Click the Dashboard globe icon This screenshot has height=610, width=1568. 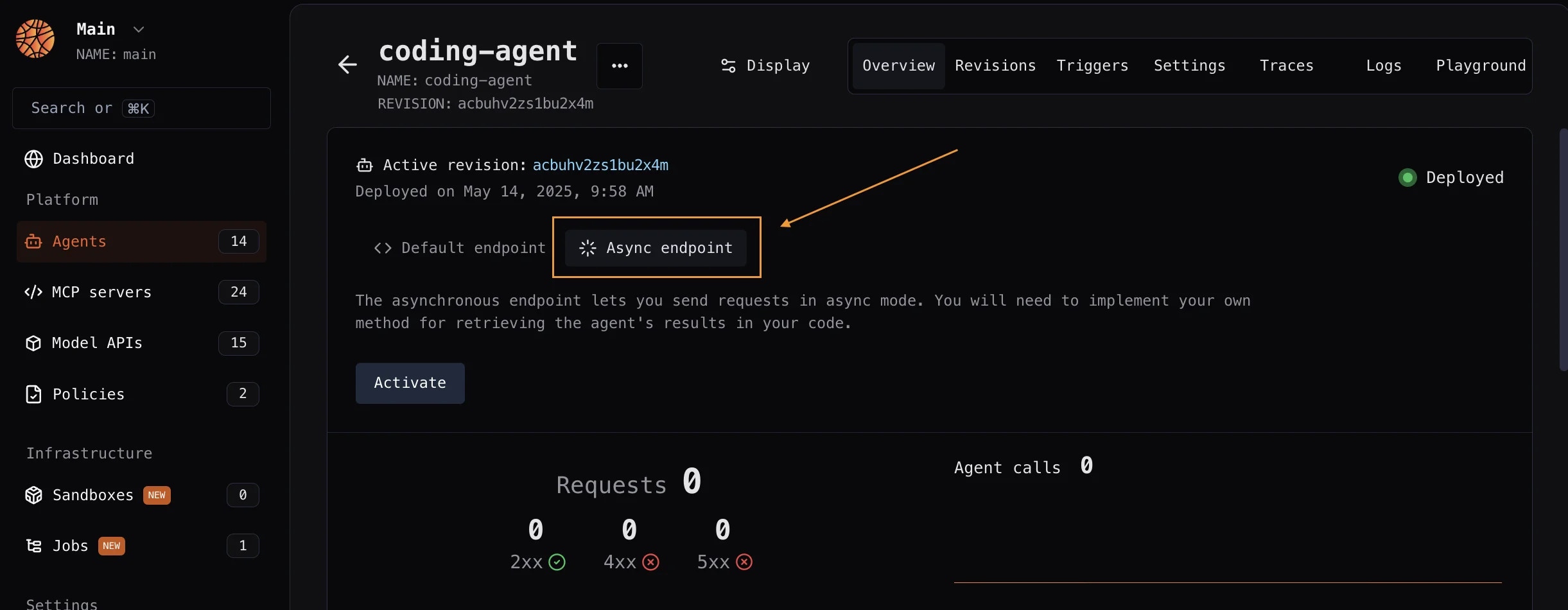[x=33, y=159]
